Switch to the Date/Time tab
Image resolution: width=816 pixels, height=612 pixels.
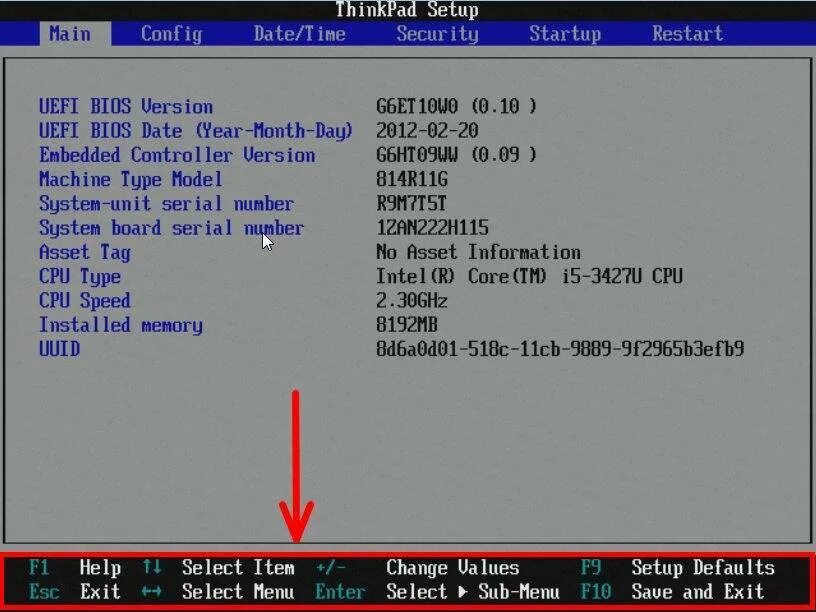coord(299,34)
